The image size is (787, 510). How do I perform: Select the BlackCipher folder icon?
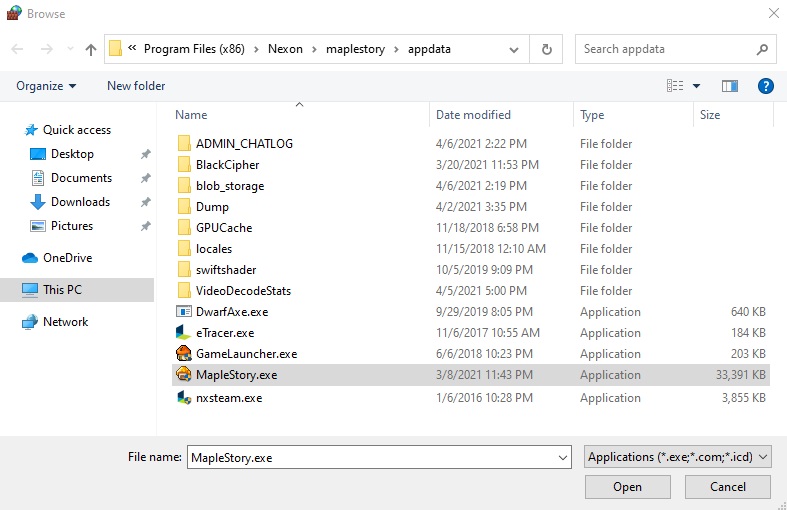coord(184,165)
